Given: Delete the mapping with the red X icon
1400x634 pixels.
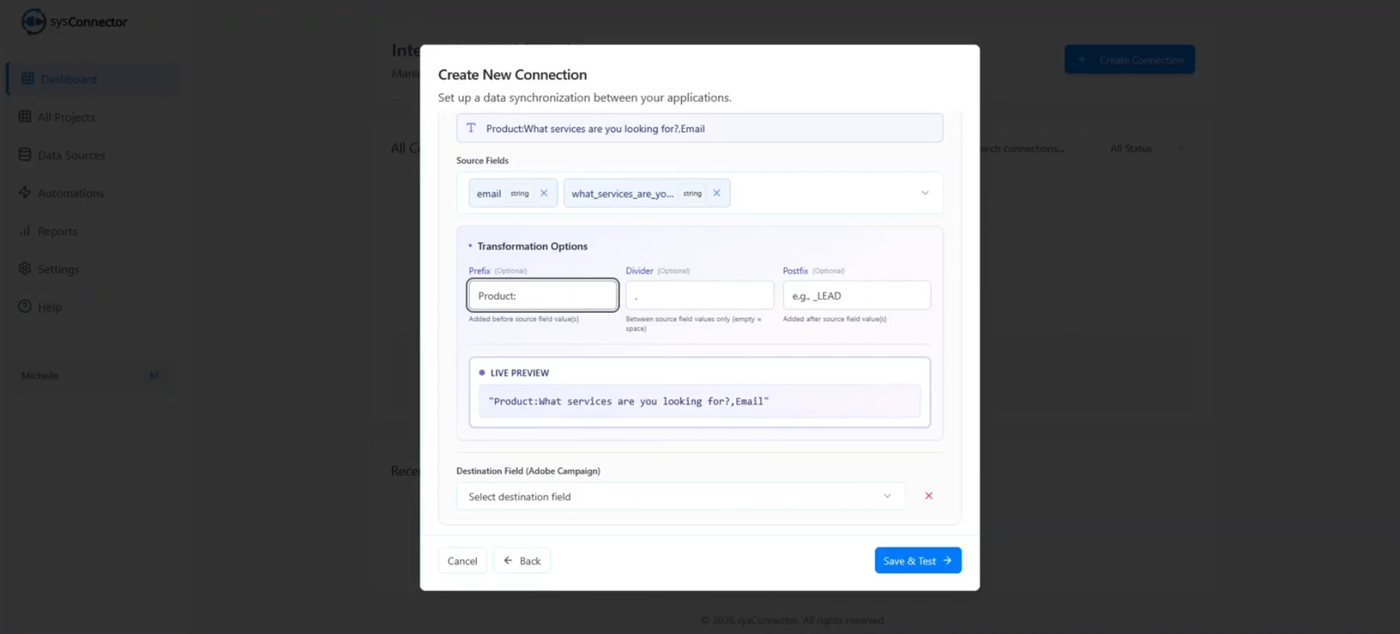Looking at the screenshot, I should click(x=928, y=496).
